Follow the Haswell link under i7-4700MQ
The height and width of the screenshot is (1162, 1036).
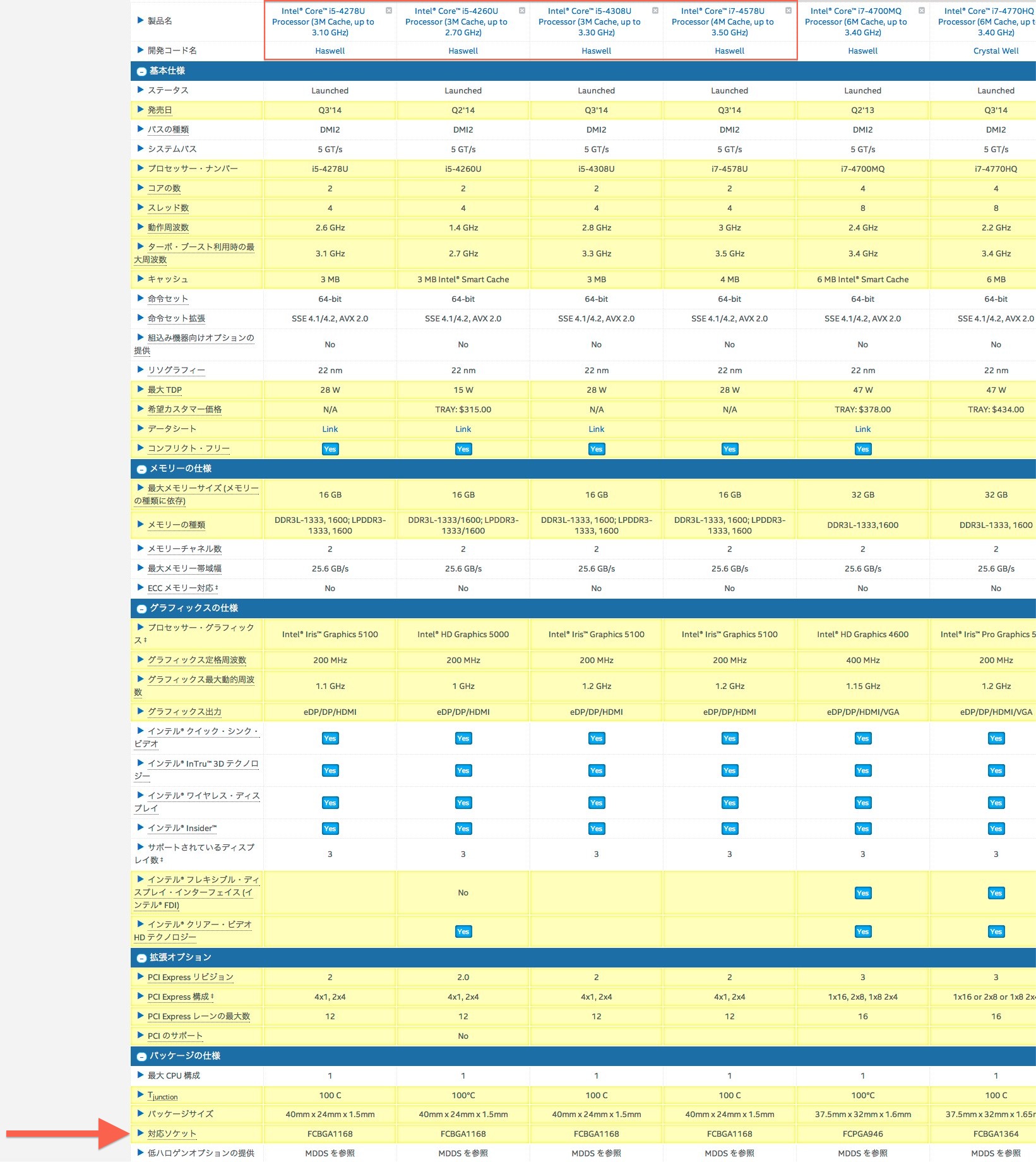[863, 51]
